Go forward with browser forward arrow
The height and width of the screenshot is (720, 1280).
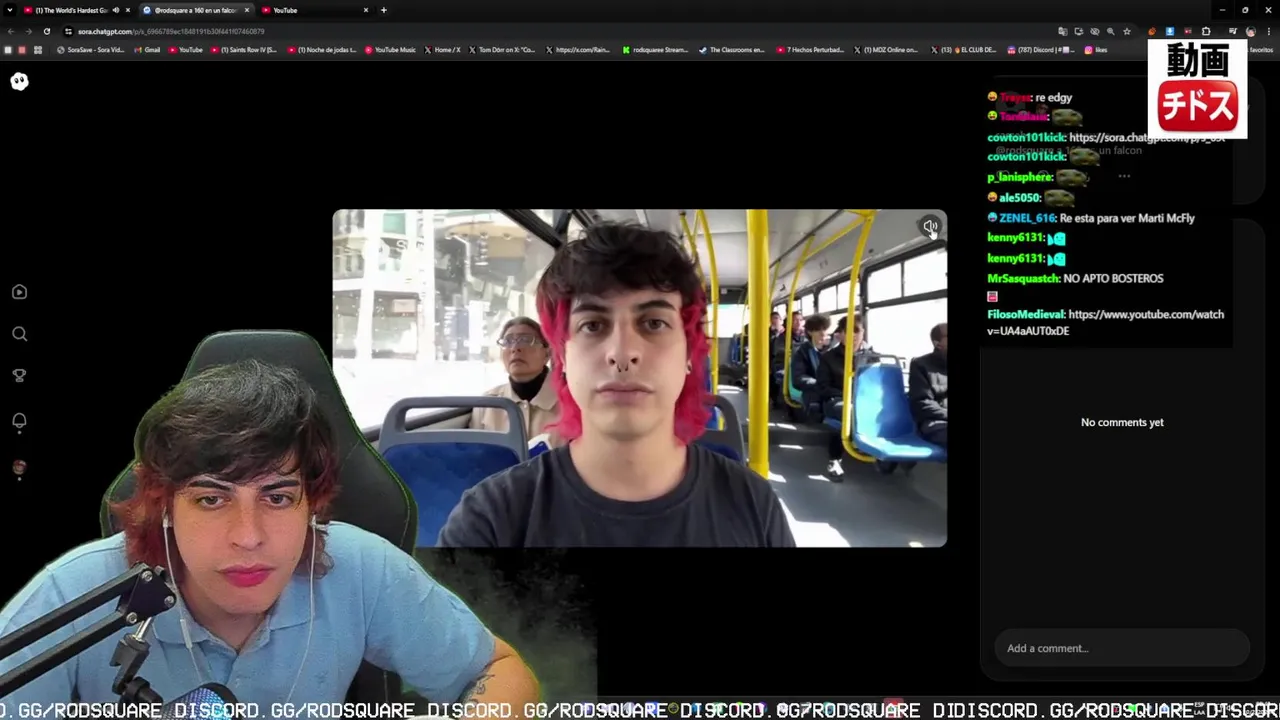coord(28,31)
